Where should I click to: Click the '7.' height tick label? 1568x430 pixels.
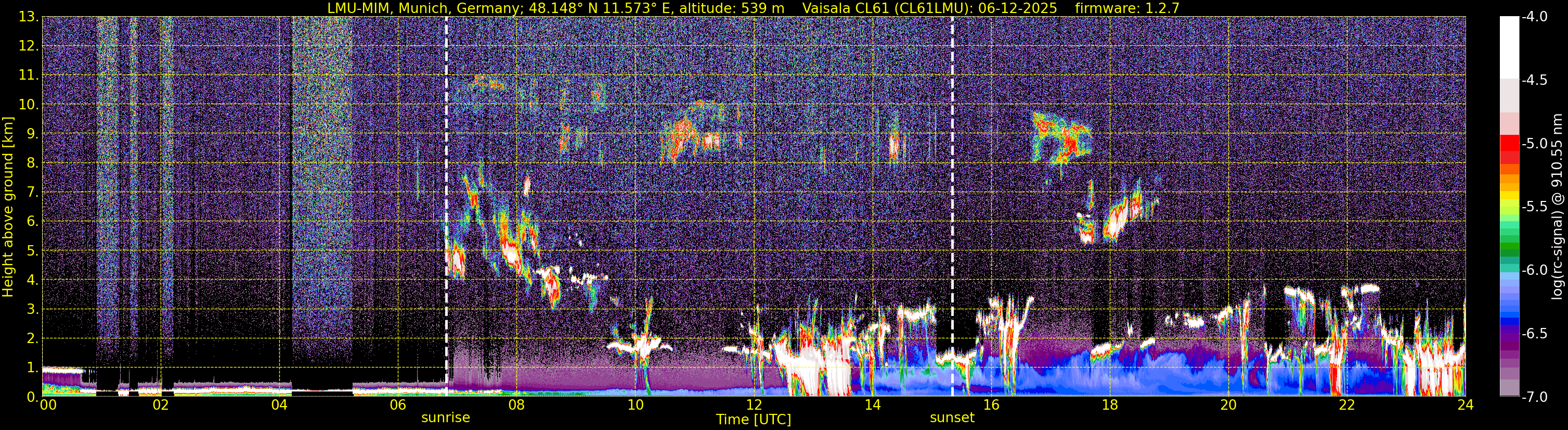pos(32,193)
